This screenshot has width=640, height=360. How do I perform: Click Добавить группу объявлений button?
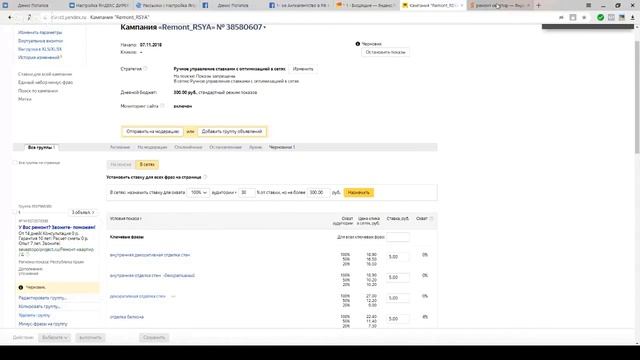point(232,131)
